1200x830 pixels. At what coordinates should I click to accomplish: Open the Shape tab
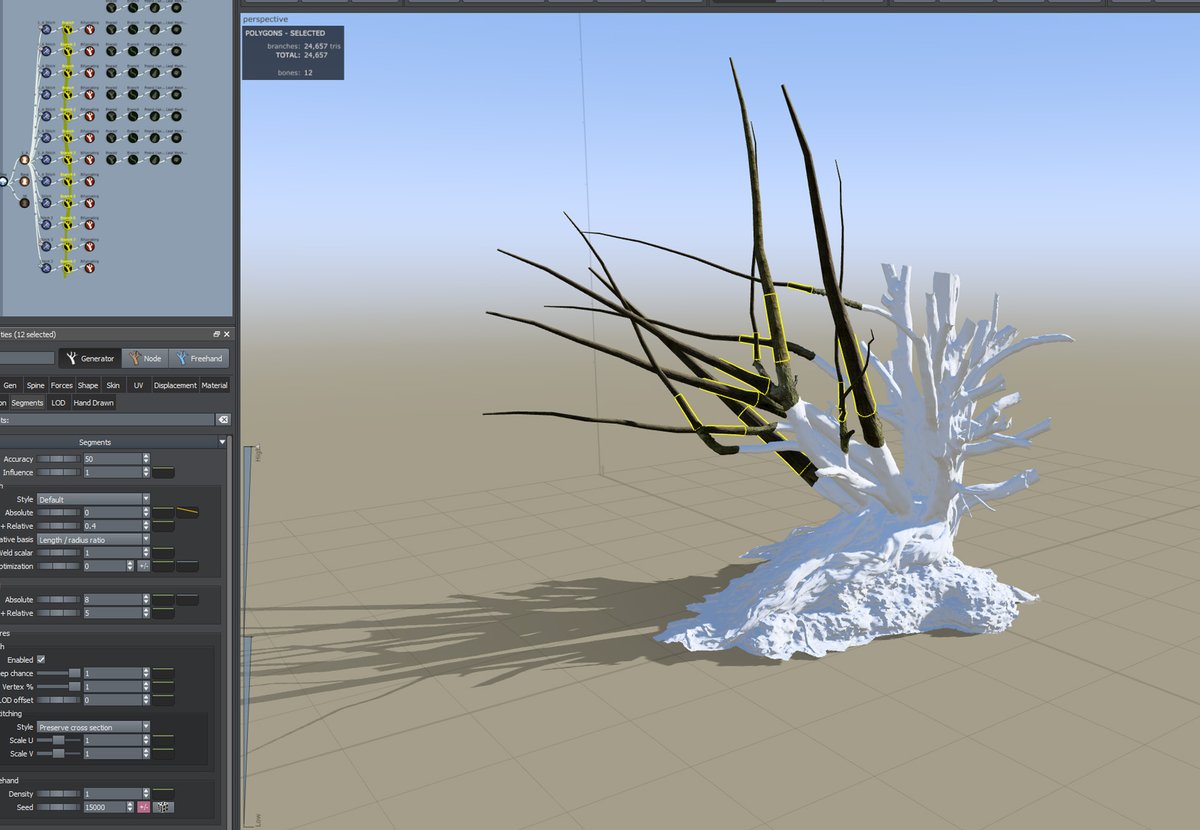[x=88, y=385]
